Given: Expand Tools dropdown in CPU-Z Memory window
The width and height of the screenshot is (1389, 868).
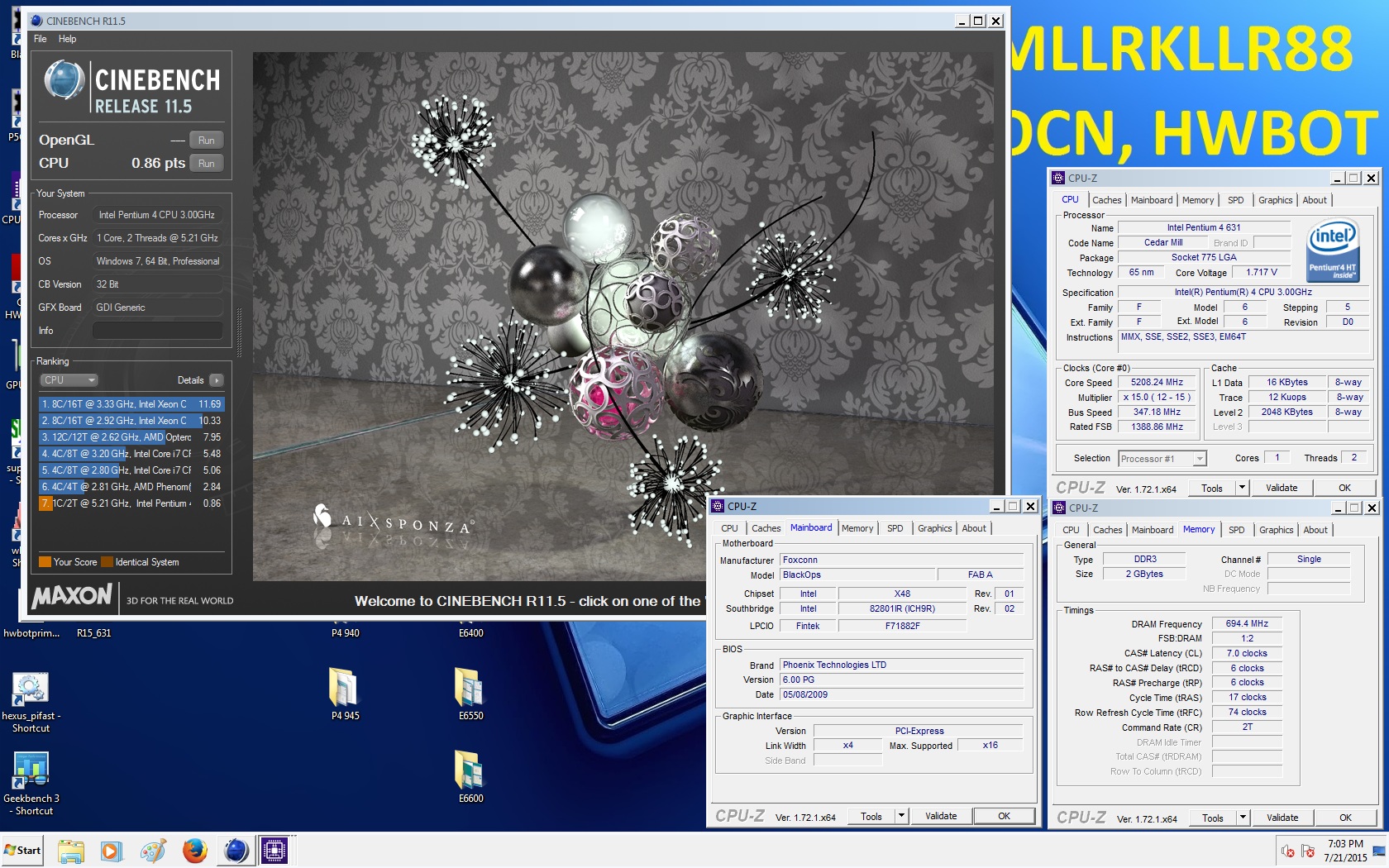Looking at the screenshot, I should (x=1242, y=818).
